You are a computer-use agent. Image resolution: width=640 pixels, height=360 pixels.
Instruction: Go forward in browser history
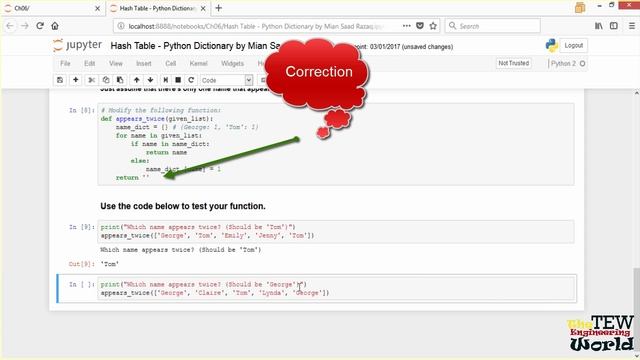(x=25, y=26)
